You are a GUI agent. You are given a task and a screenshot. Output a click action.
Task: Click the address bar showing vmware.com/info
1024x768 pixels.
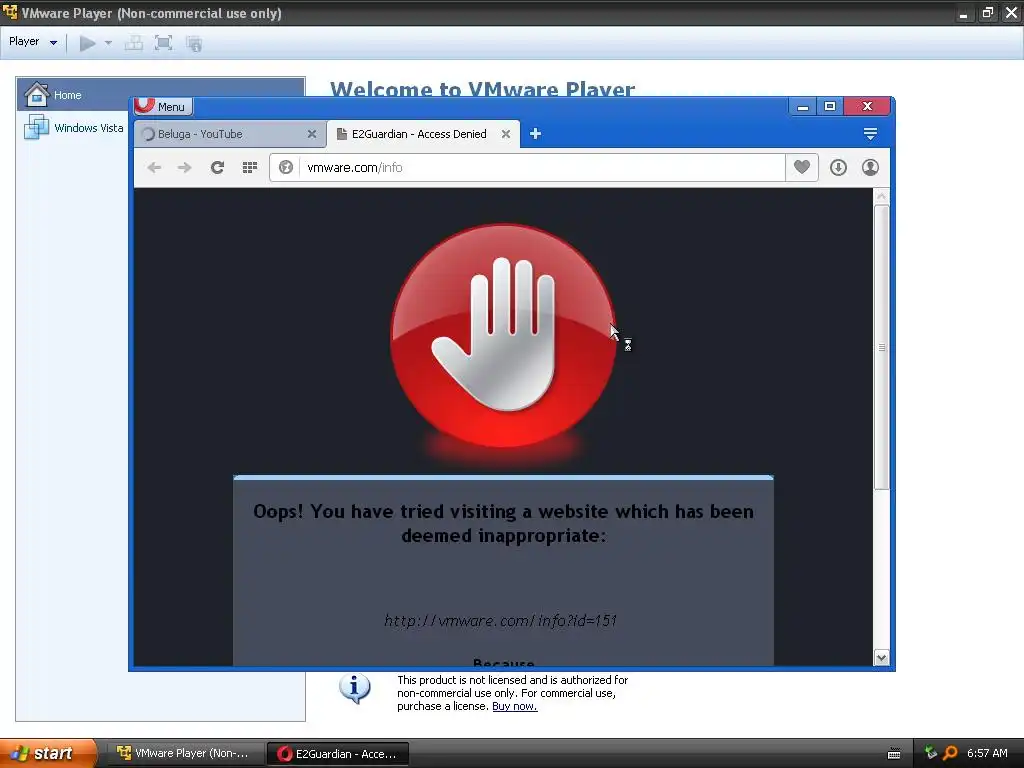542,168
